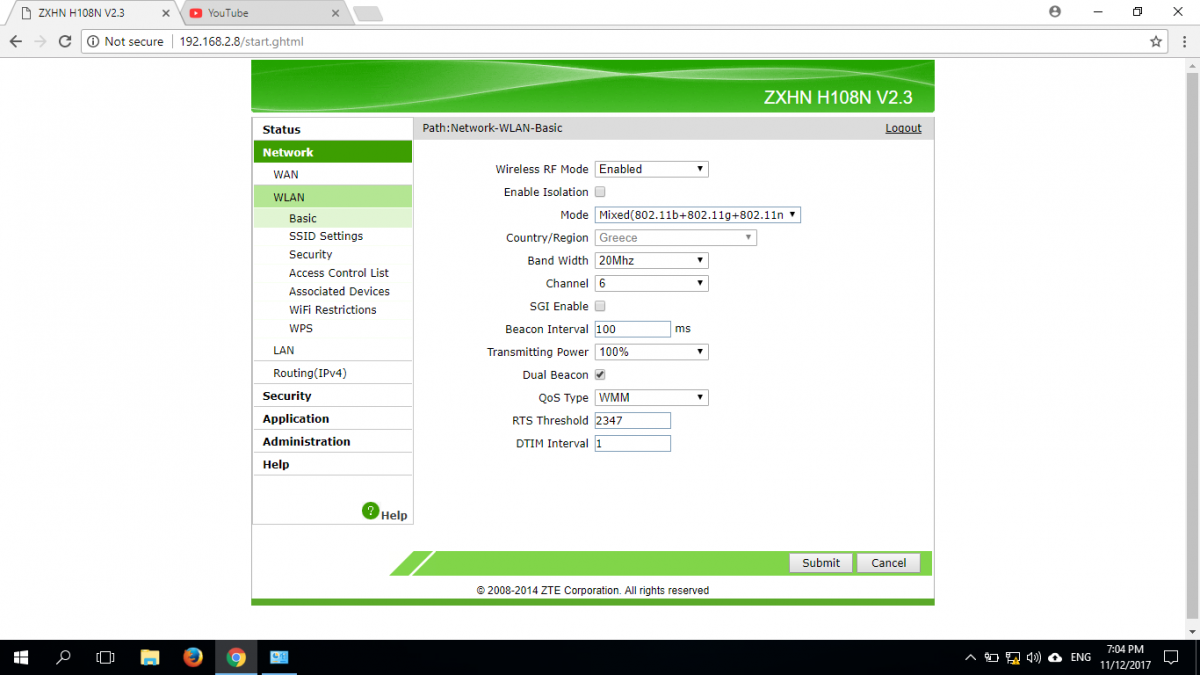Click the browser address bar URL
The width and height of the screenshot is (1200, 675).
(241, 42)
